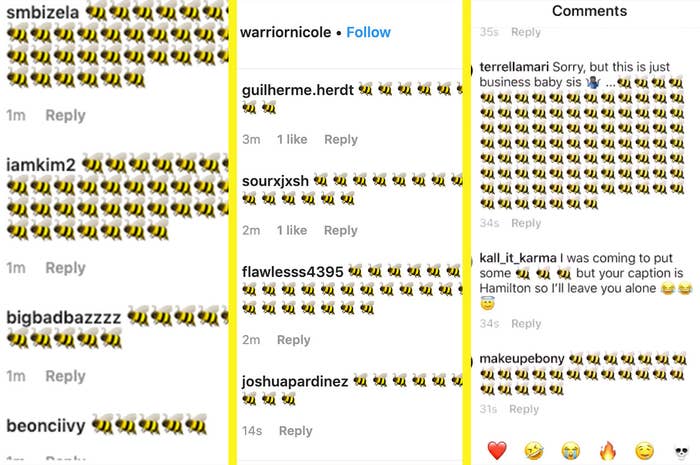Reply to iamkim2's comment

tap(65, 268)
